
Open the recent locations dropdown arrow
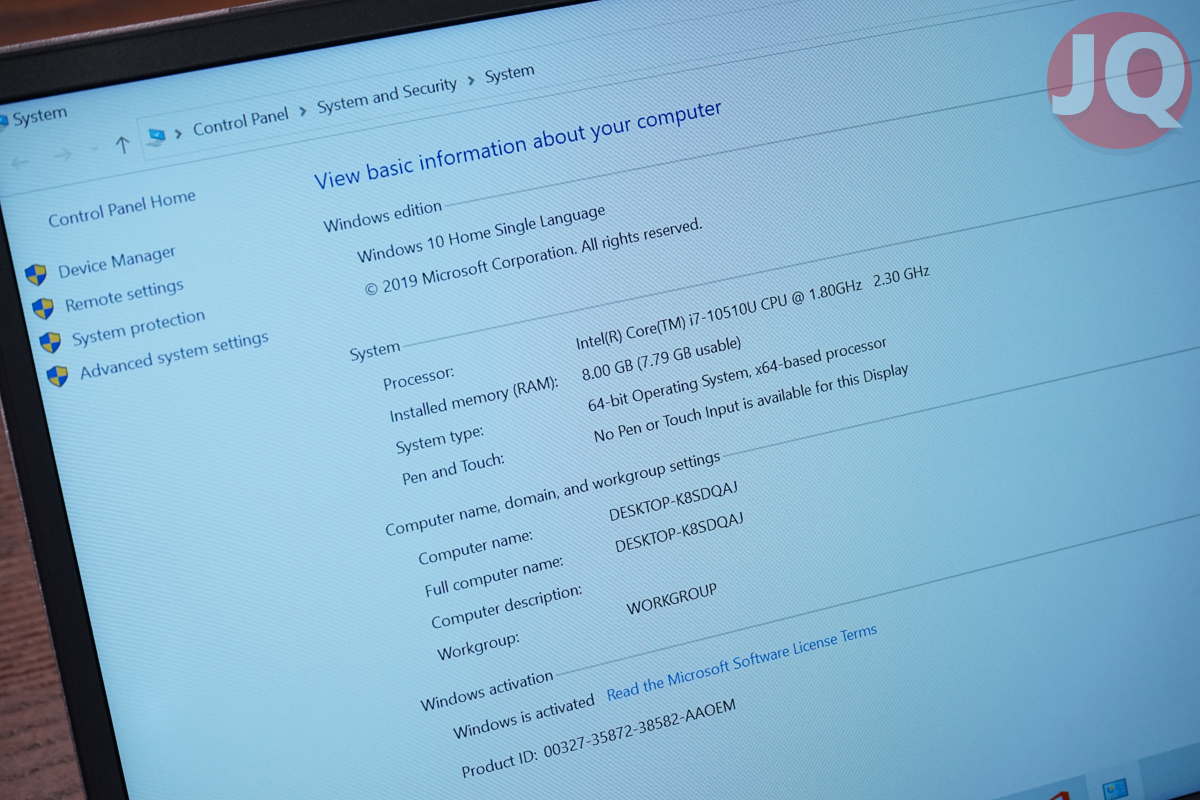[x=93, y=150]
